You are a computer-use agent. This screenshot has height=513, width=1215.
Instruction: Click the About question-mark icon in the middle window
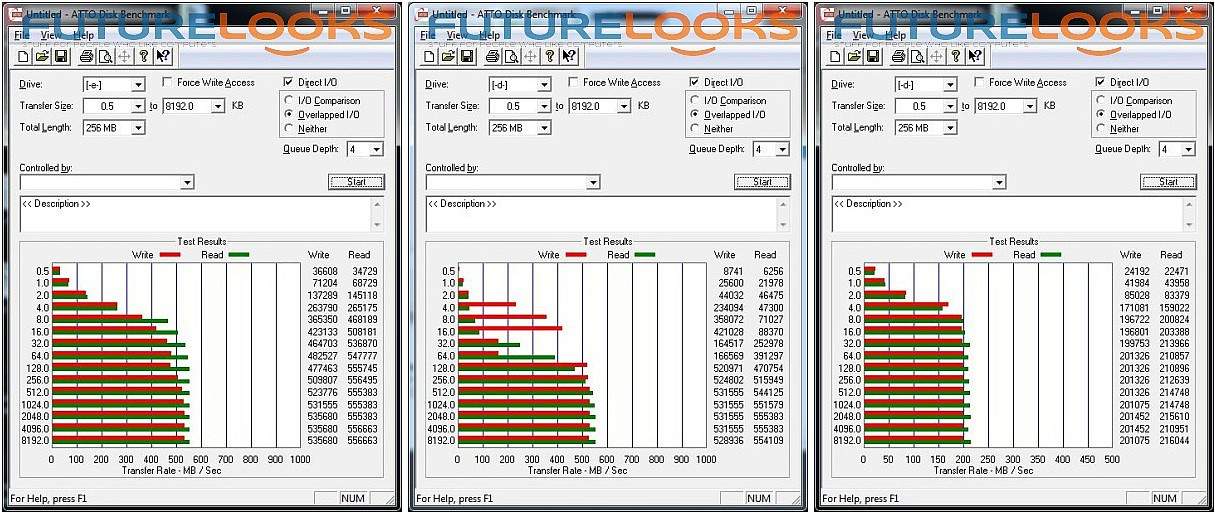550,56
